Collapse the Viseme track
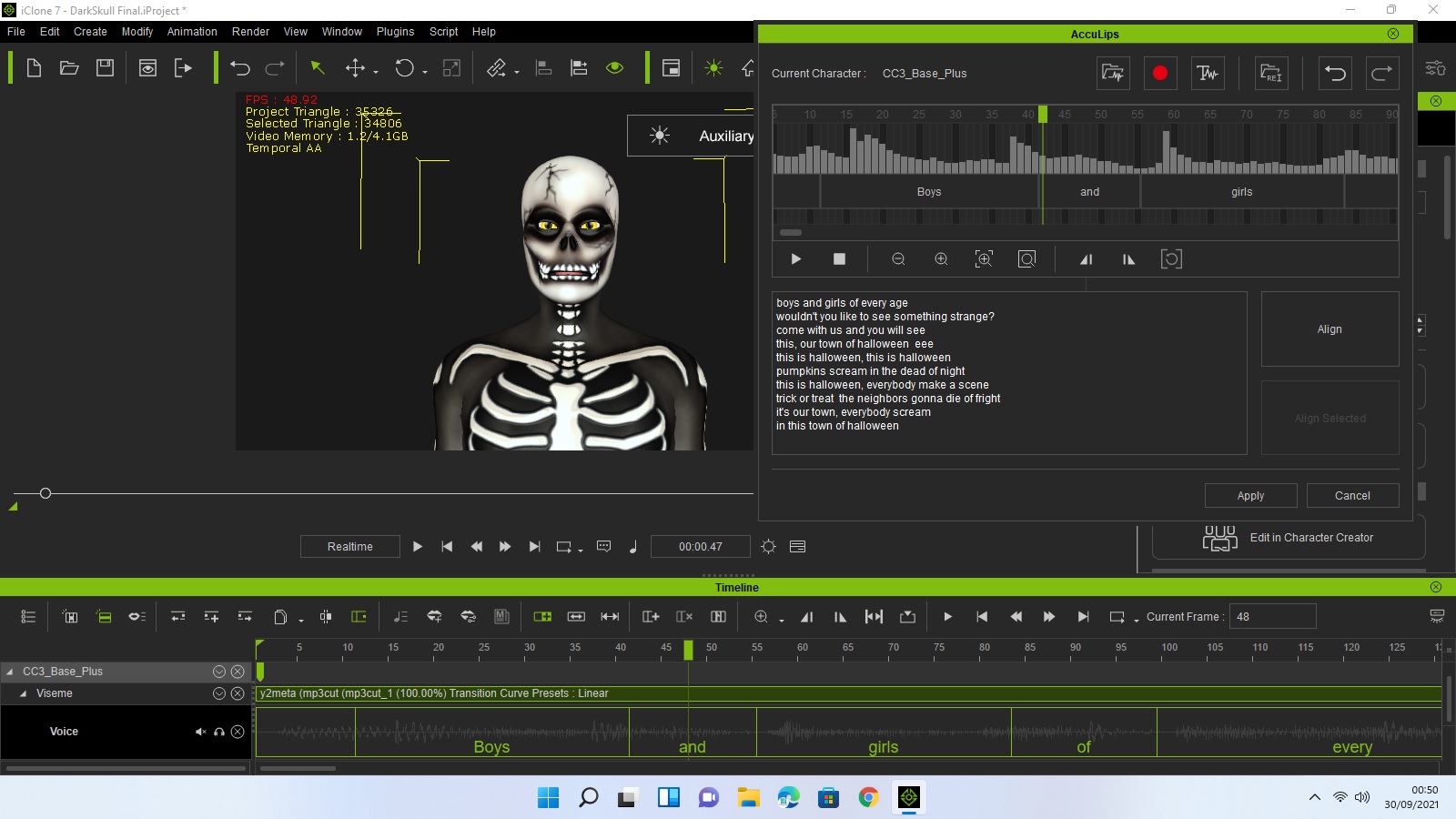1456x819 pixels. click(x=23, y=693)
